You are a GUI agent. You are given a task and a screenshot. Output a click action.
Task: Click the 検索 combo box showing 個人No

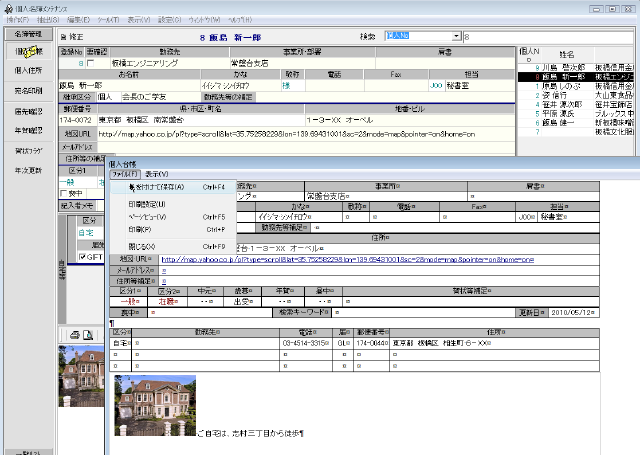(423, 36)
